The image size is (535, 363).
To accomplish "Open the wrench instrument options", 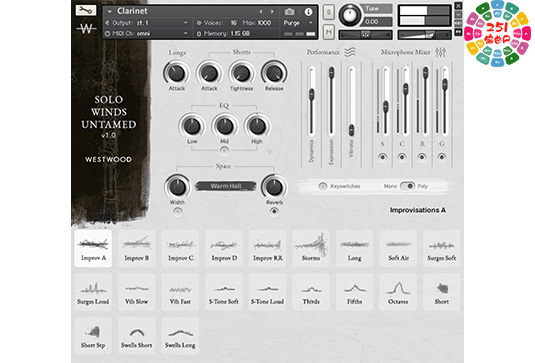I will click(86, 10).
